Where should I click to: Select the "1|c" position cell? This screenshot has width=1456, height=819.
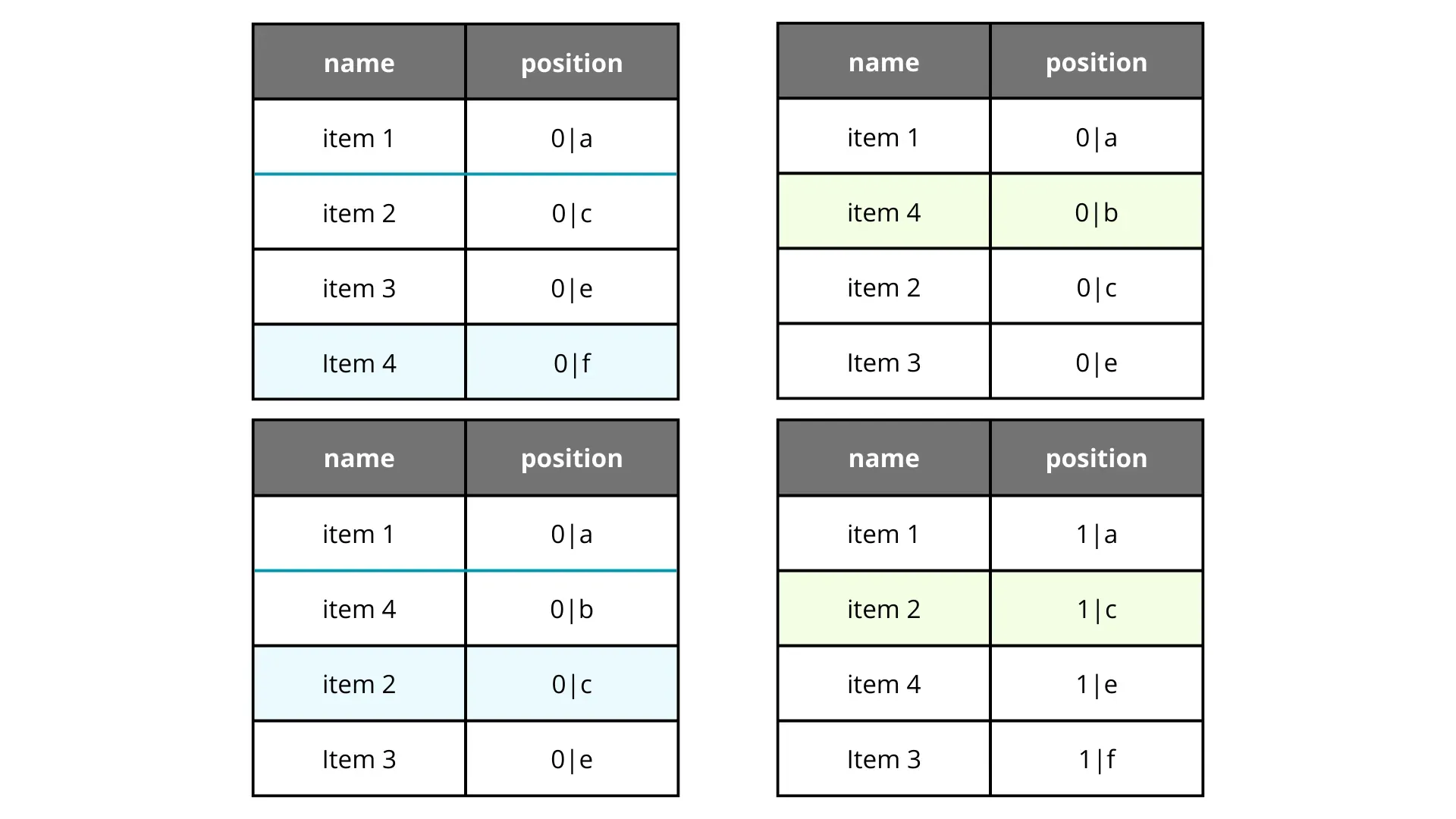click(x=1096, y=609)
